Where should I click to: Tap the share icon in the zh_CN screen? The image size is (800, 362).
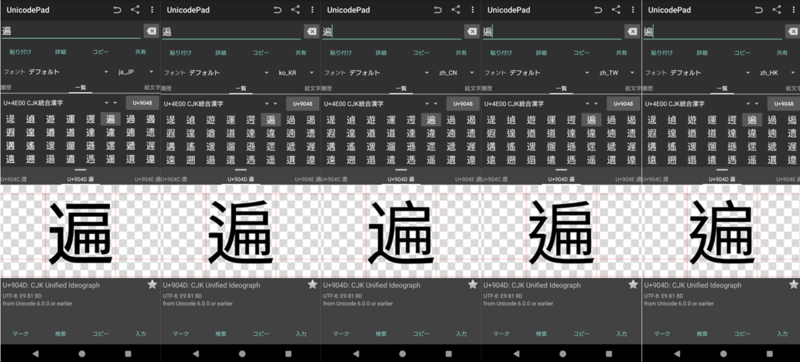pyautogui.click(x=456, y=9)
